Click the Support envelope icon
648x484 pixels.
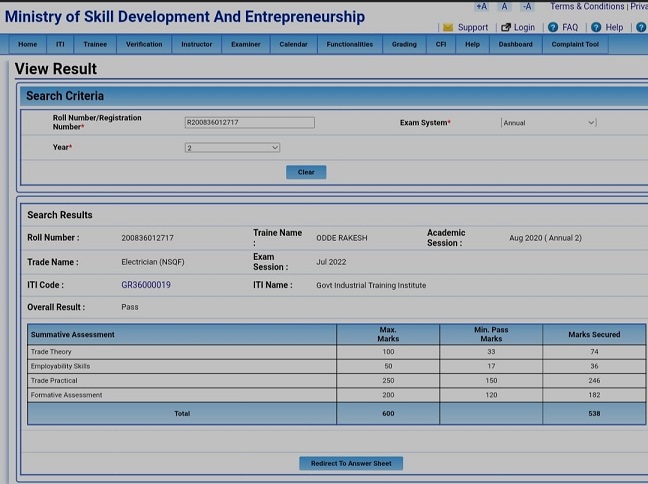point(448,28)
